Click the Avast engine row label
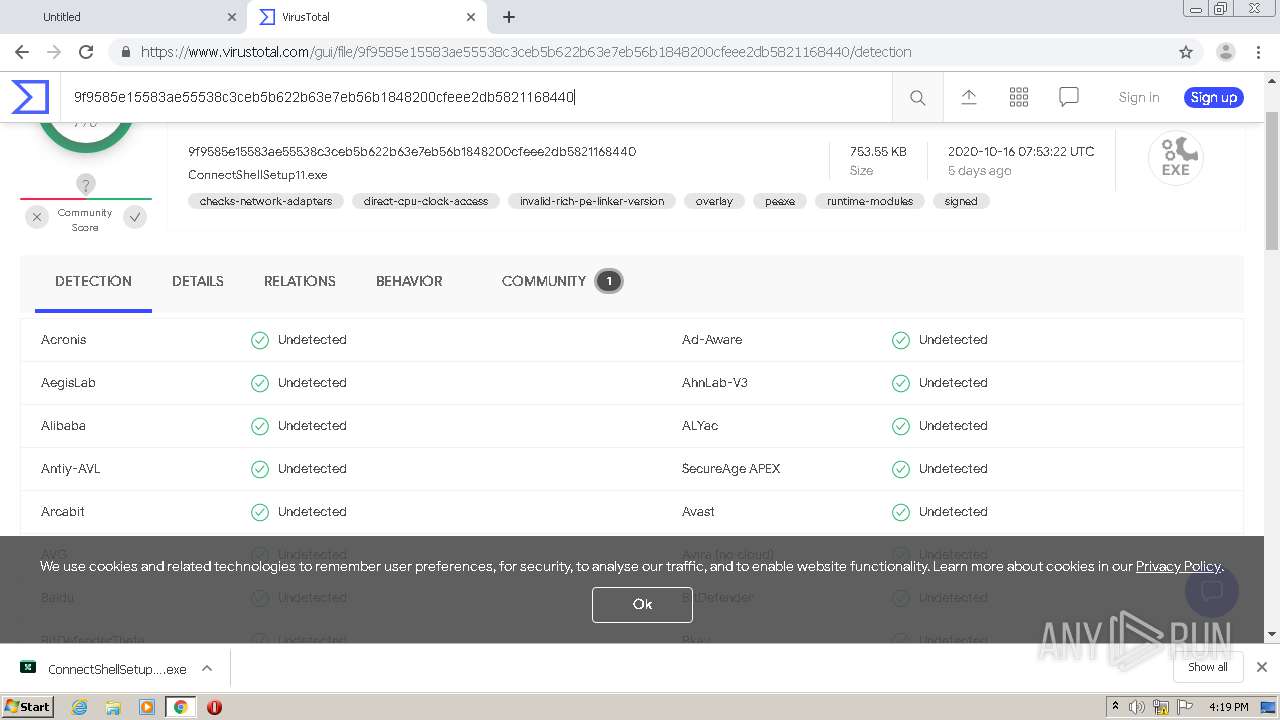 pyautogui.click(x=698, y=512)
